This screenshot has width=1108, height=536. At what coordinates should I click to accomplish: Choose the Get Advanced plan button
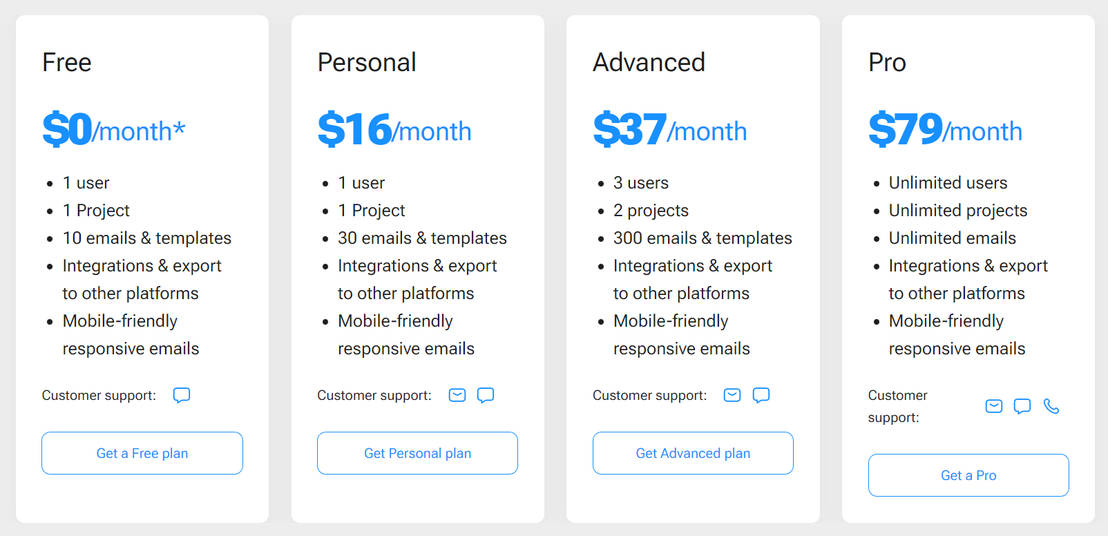(693, 453)
